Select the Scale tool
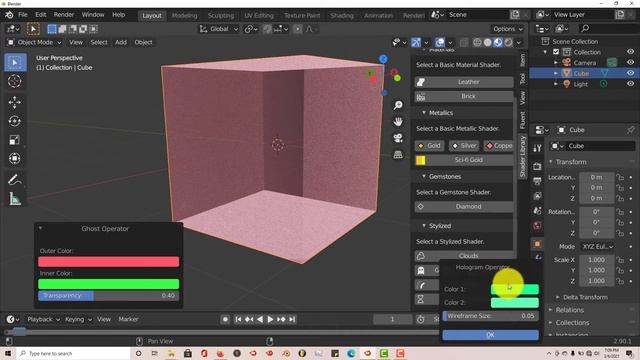The height and width of the screenshot is (360, 640). coord(15,140)
